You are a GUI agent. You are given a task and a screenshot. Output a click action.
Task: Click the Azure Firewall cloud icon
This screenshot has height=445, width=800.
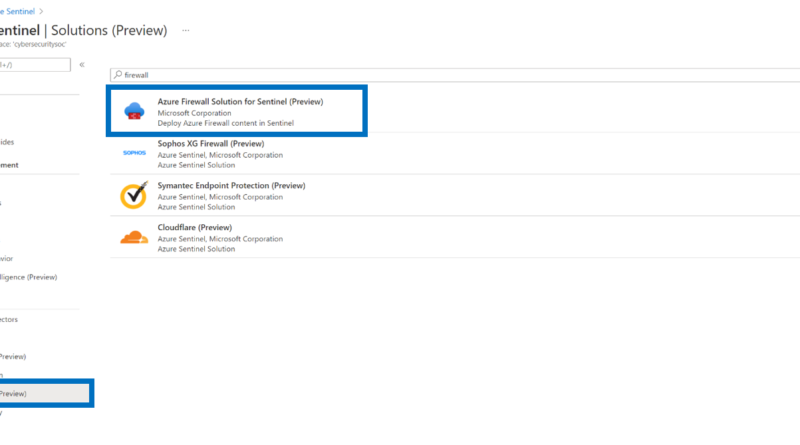coord(134,111)
